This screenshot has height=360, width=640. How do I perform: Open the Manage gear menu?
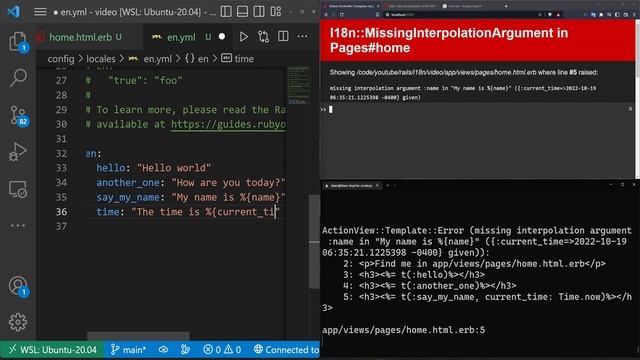click(x=18, y=322)
